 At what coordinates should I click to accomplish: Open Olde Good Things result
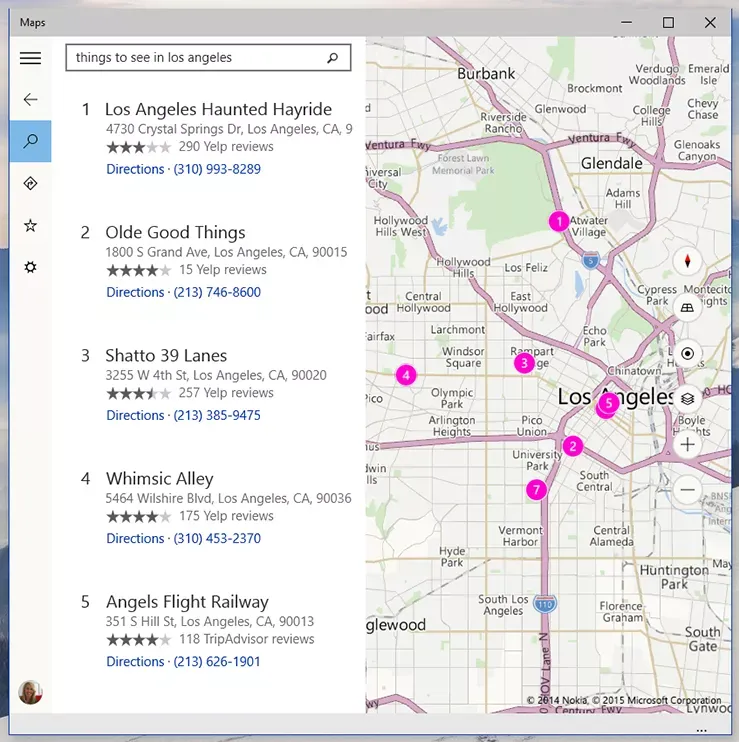[175, 232]
